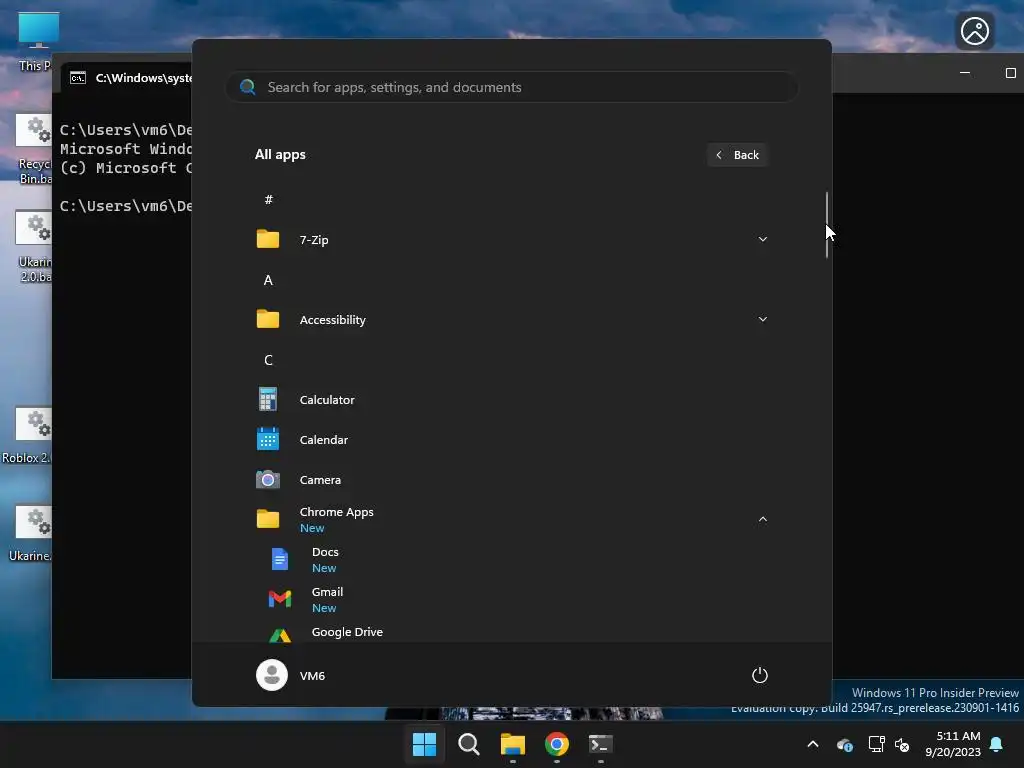Launch Calendar from its icon

pyautogui.click(x=268, y=439)
